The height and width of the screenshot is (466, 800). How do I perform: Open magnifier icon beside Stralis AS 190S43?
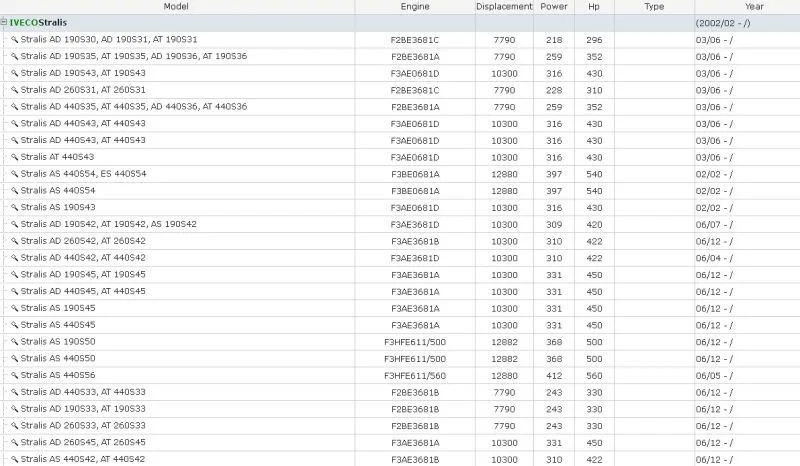14,208
